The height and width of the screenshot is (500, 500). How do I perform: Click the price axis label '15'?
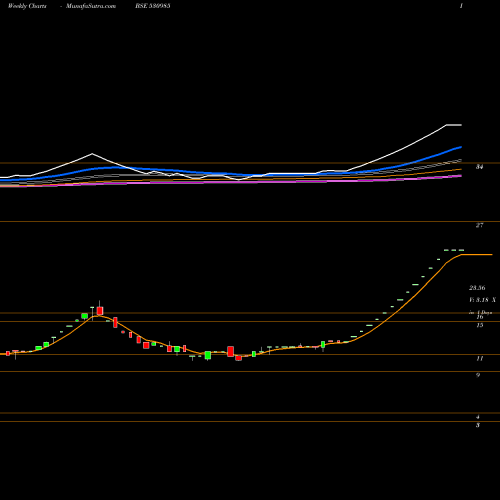479,325
